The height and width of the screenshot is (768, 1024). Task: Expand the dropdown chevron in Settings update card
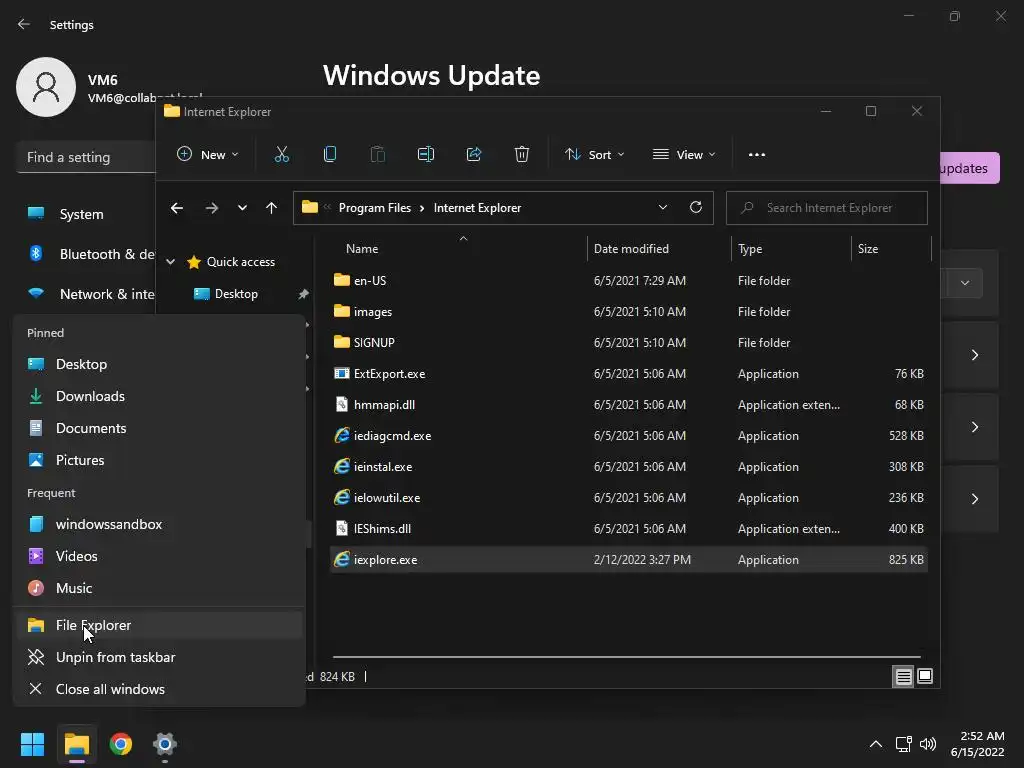(965, 283)
